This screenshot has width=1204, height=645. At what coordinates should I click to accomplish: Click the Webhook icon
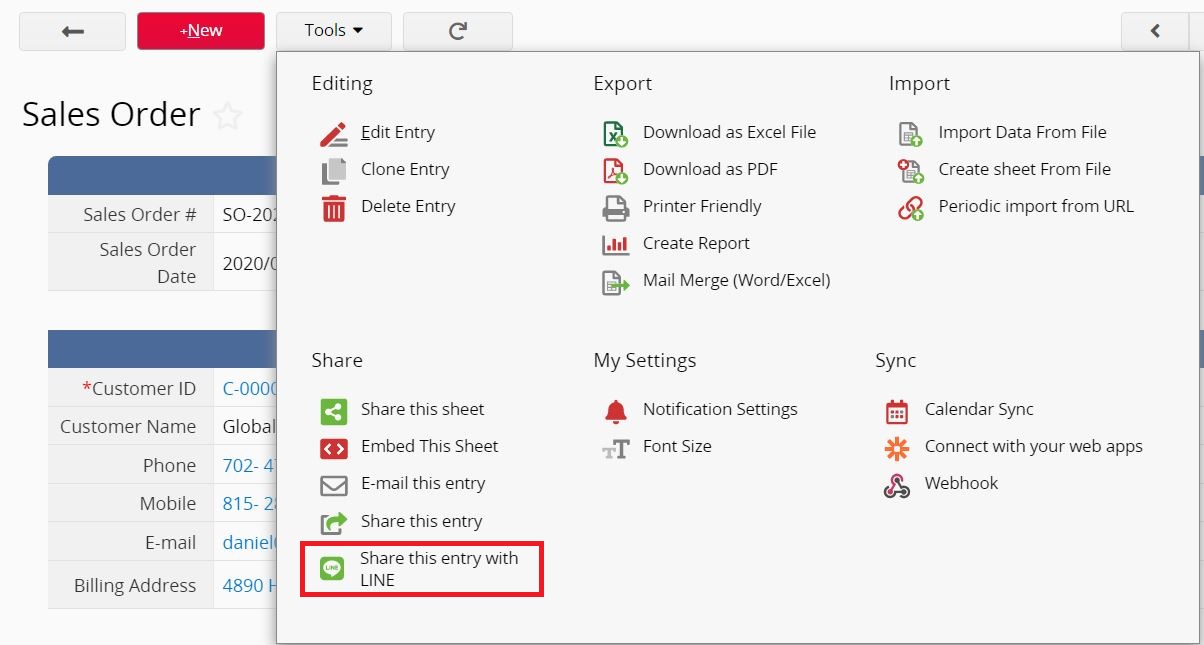click(897, 484)
